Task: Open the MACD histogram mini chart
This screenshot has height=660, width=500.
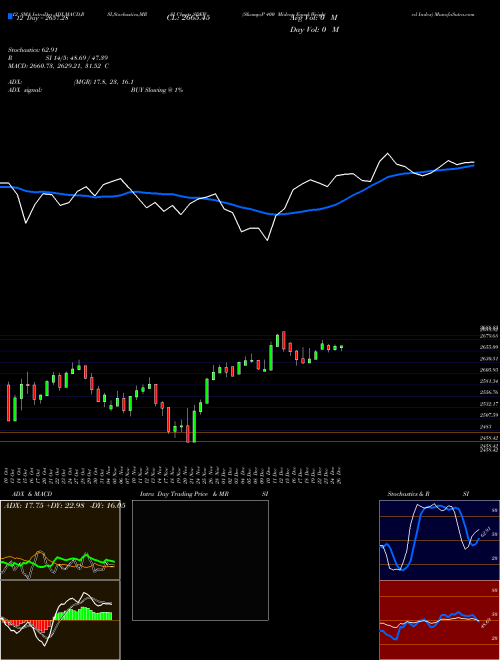Action: (x=60, y=620)
